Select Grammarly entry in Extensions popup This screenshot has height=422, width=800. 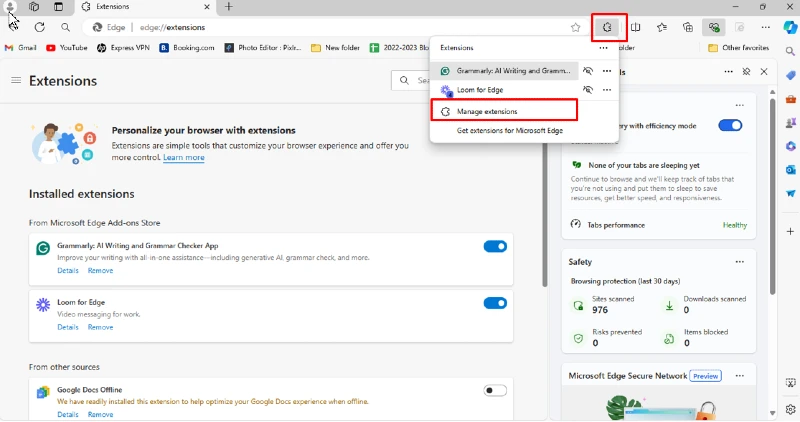pos(505,71)
